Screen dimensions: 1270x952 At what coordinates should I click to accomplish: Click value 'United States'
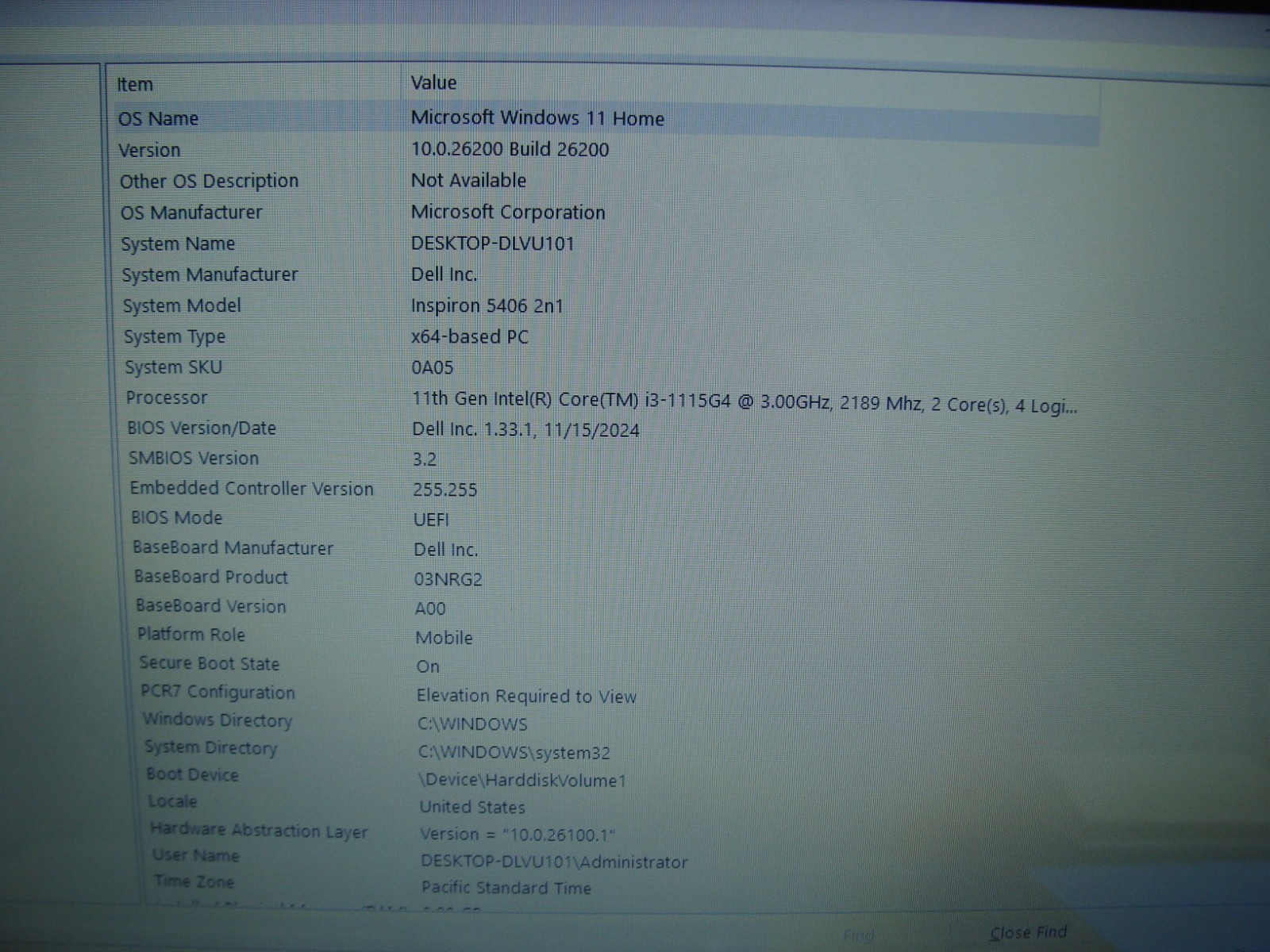tap(472, 807)
